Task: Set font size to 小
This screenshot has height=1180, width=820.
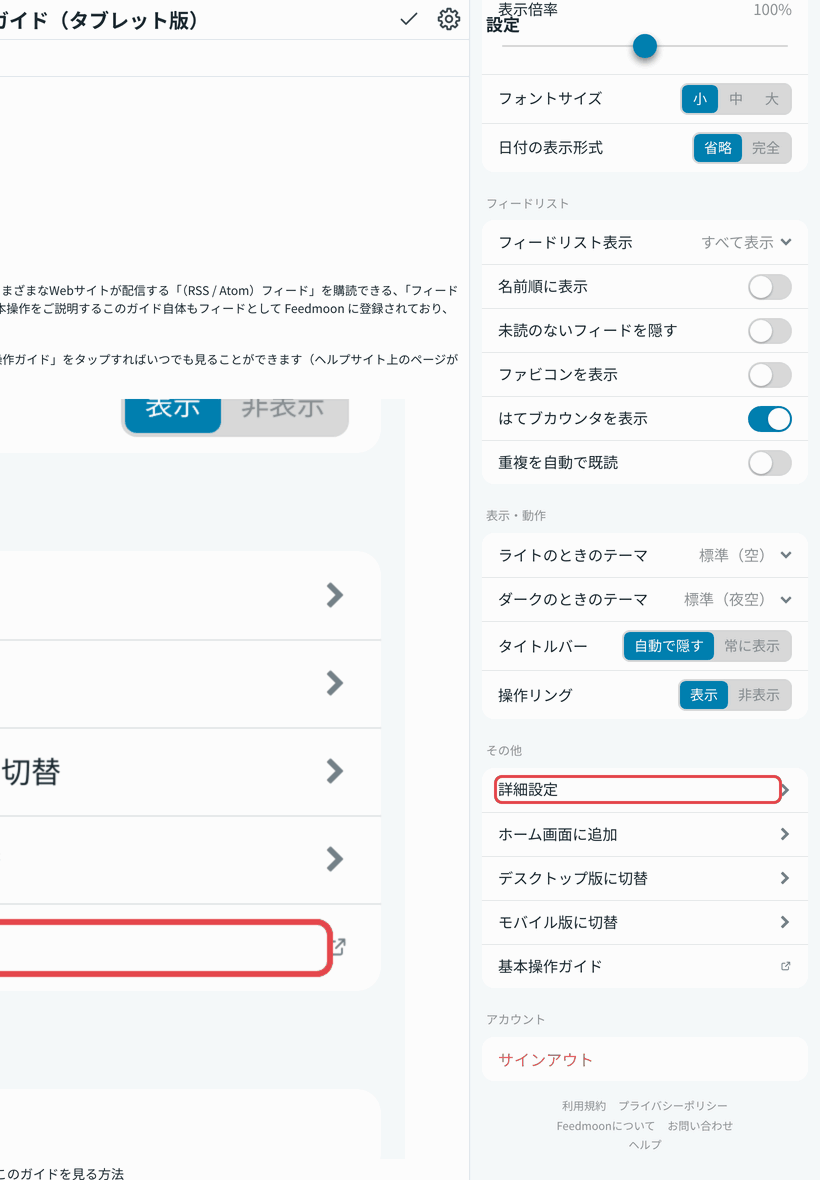Action: (x=700, y=99)
